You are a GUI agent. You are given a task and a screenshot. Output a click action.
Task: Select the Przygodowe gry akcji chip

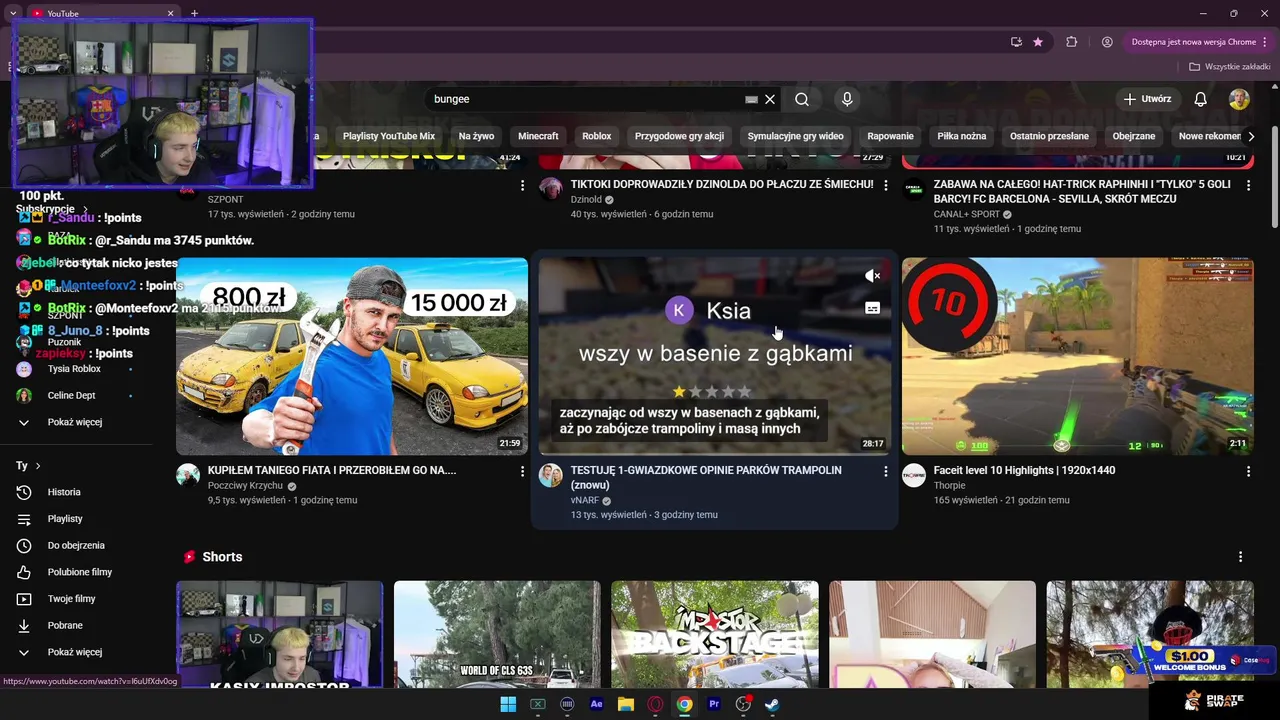click(x=679, y=136)
